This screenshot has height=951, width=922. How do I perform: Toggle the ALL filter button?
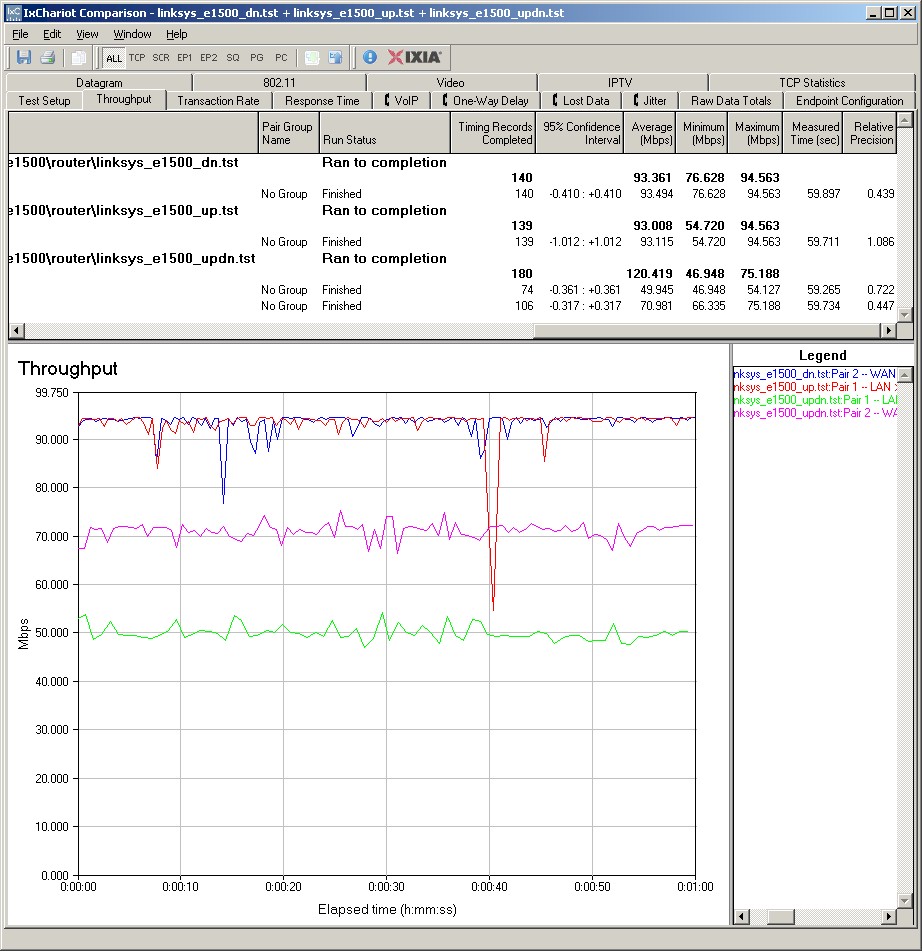pyautogui.click(x=113, y=58)
